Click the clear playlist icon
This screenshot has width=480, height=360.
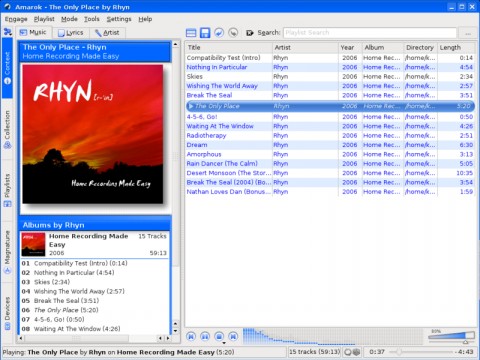[x=191, y=33]
